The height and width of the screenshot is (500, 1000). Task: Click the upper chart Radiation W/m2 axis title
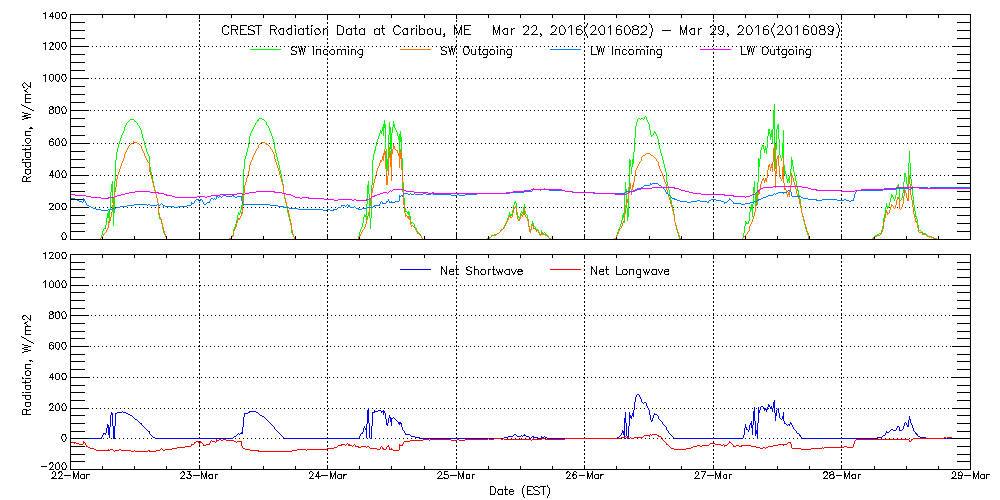point(28,128)
